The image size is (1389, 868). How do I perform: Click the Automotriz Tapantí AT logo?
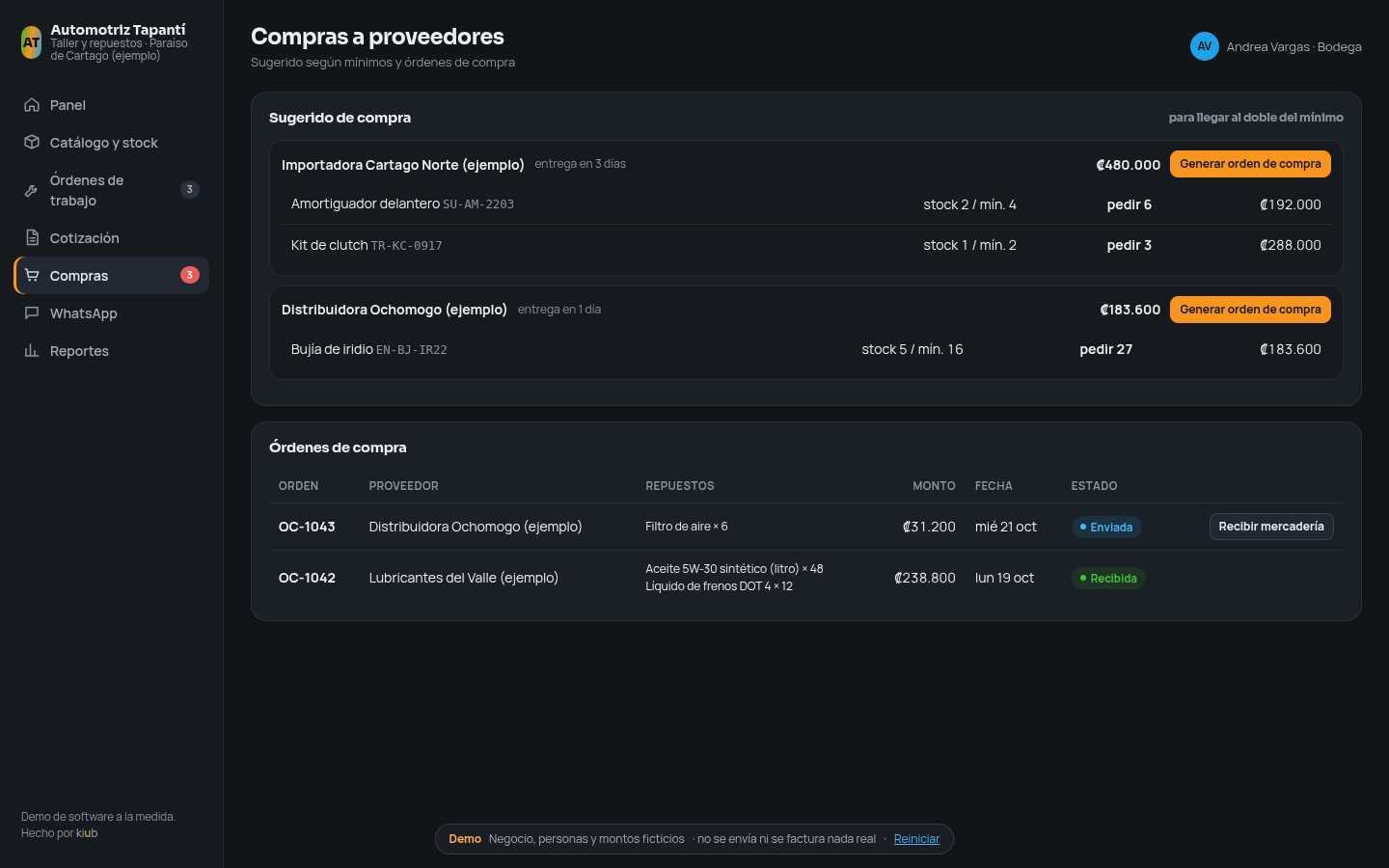click(32, 42)
